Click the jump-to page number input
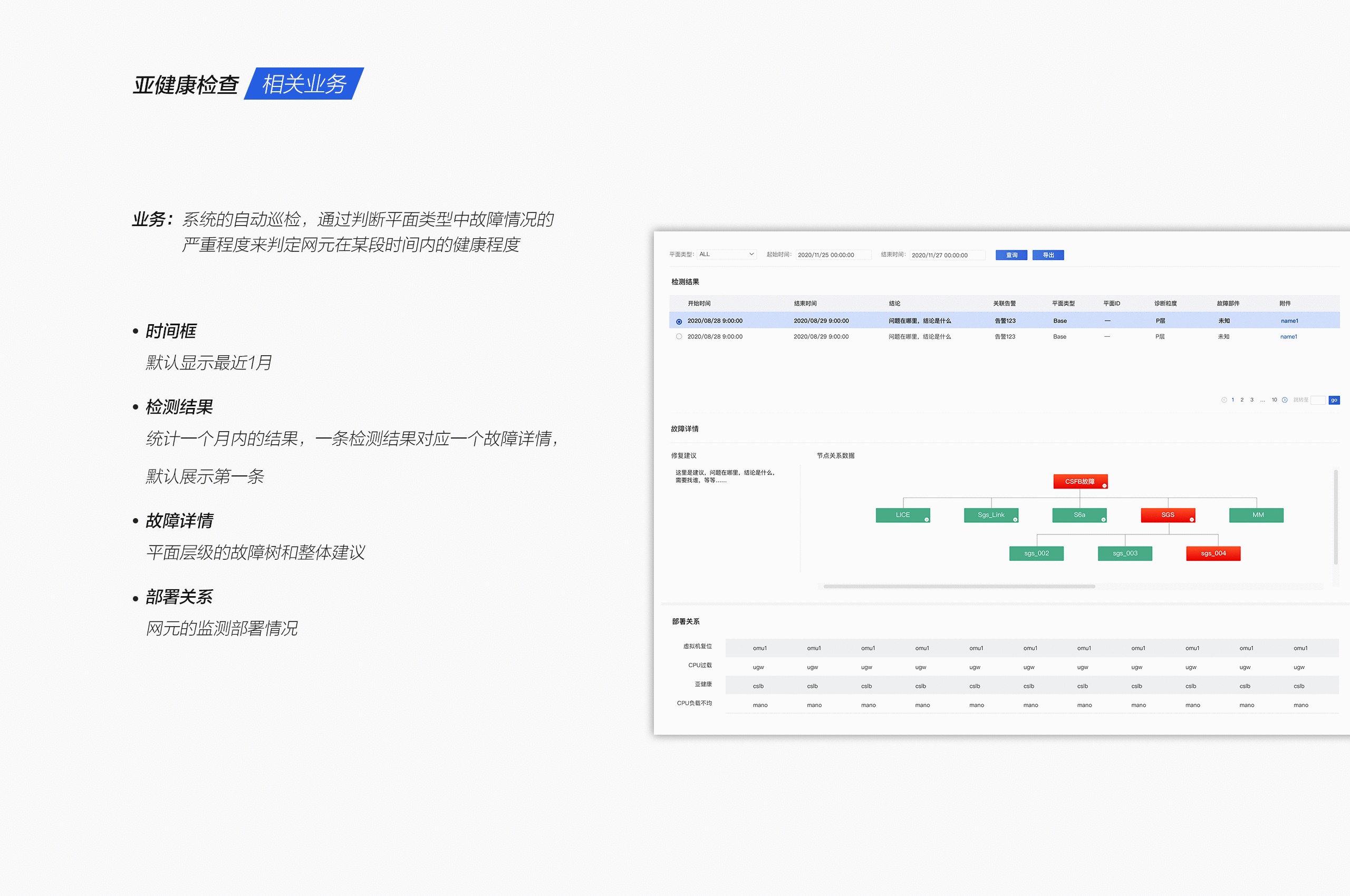Image resolution: width=1350 pixels, height=896 pixels. (x=1317, y=400)
